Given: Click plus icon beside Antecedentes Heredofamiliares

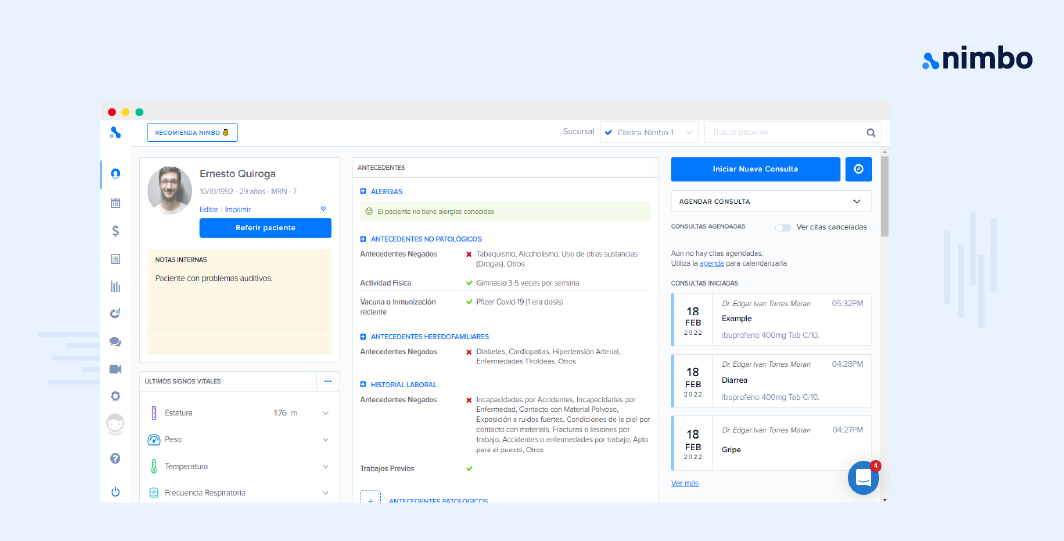Looking at the screenshot, I should 364,337.
